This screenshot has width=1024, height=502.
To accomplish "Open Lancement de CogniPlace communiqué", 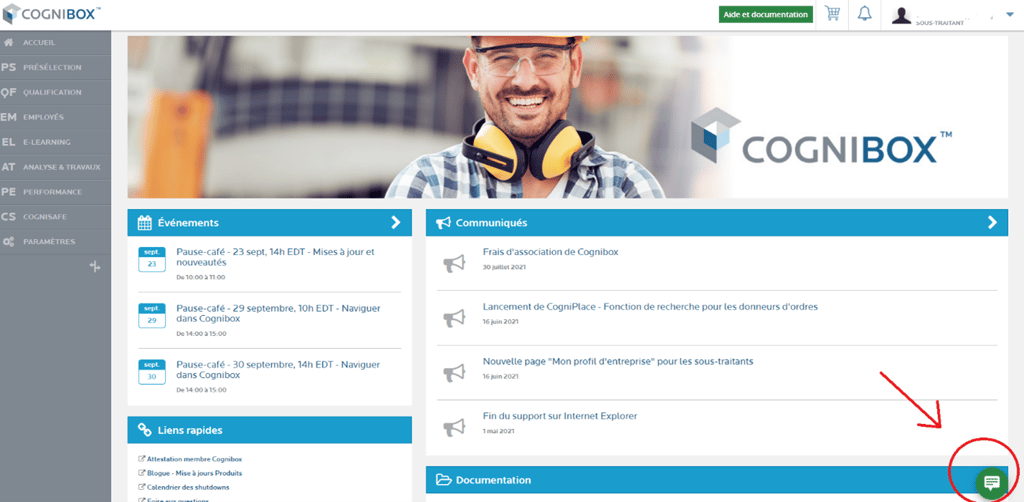I will pos(650,306).
